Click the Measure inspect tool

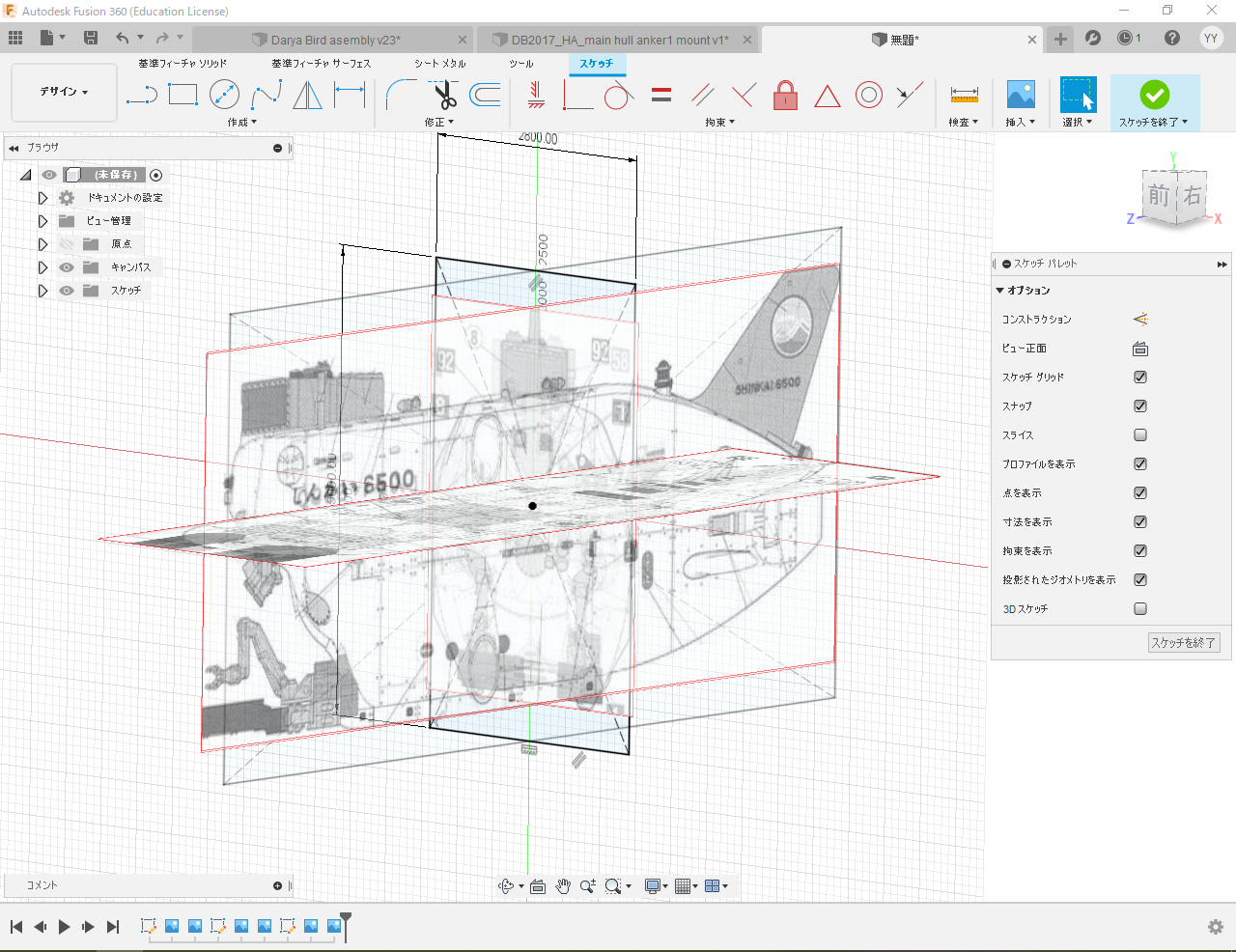(964, 95)
